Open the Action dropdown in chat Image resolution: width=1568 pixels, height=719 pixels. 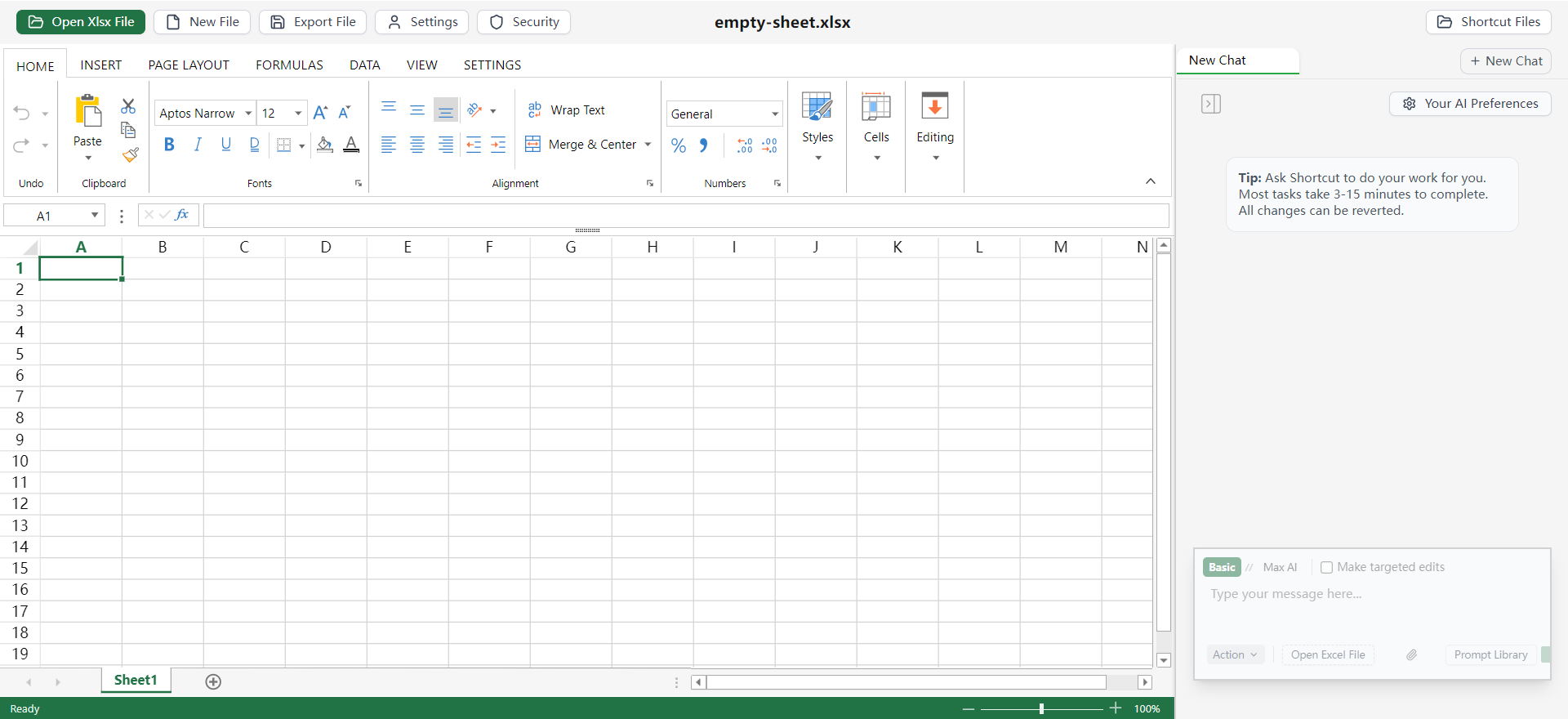pos(1235,654)
